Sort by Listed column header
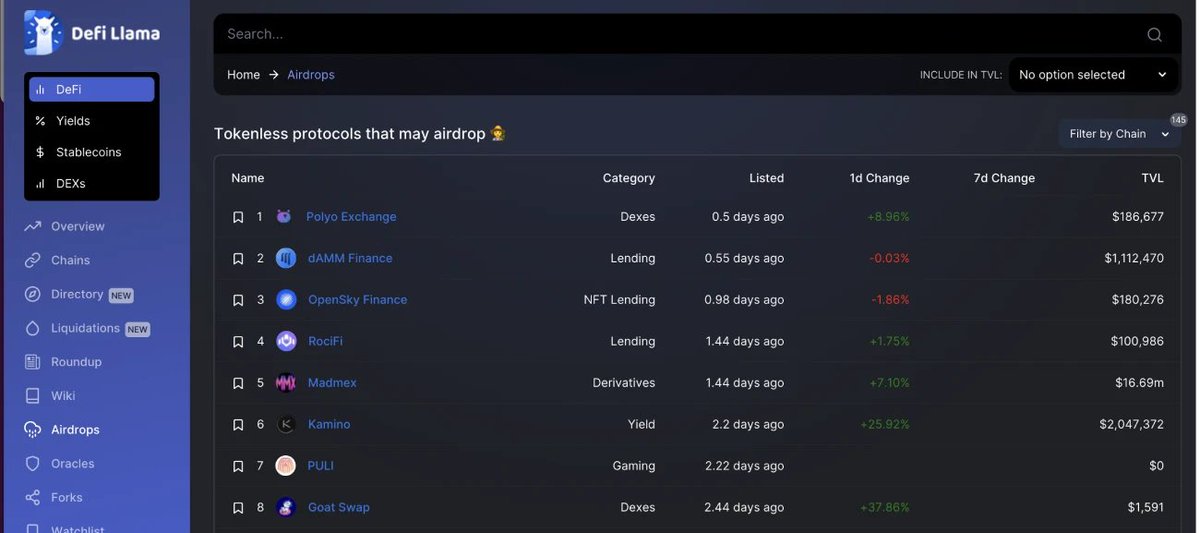Image resolution: width=1200 pixels, height=533 pixels. [767, 178]
